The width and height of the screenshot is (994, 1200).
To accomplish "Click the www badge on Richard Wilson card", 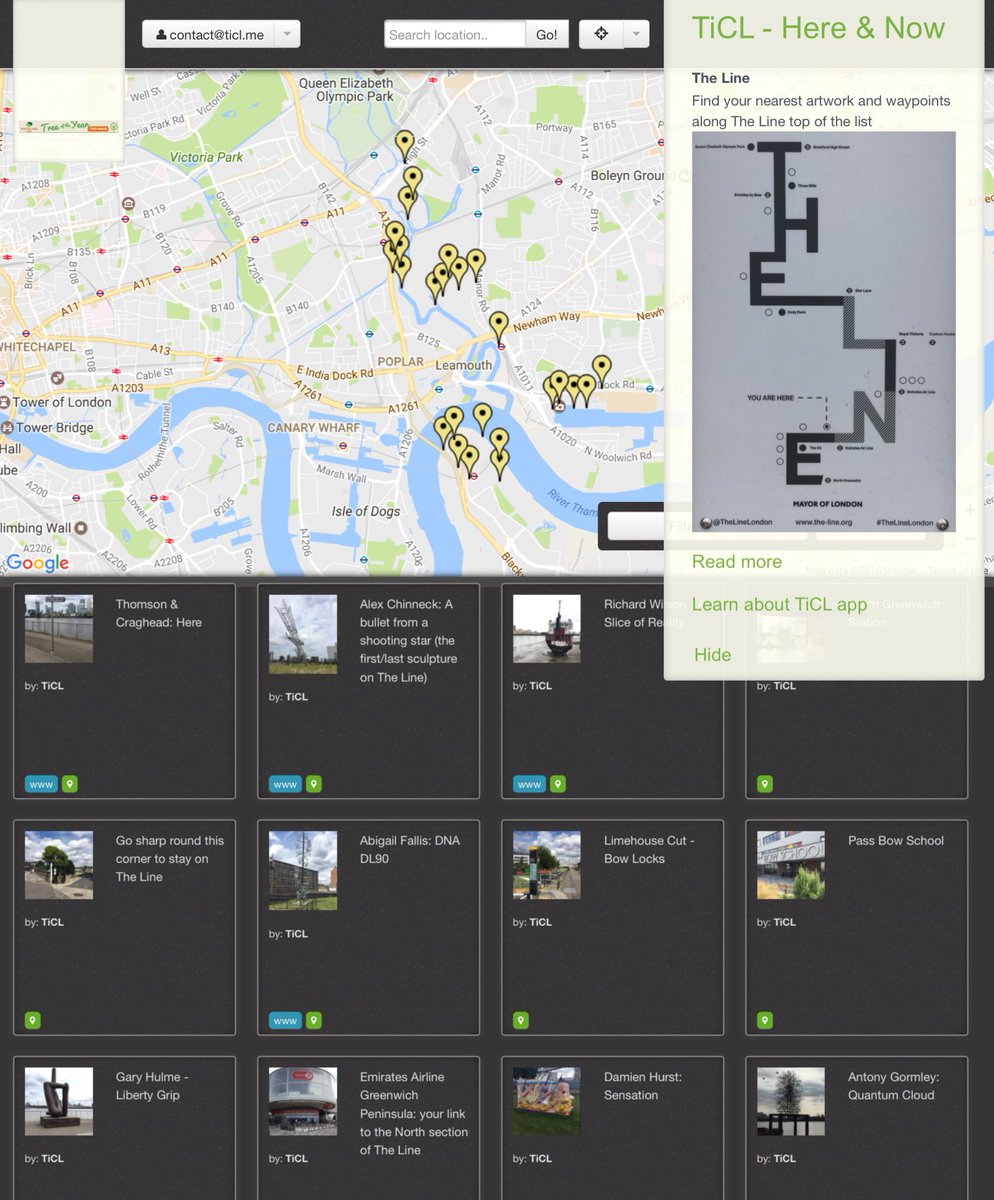I will click(530, 784).
